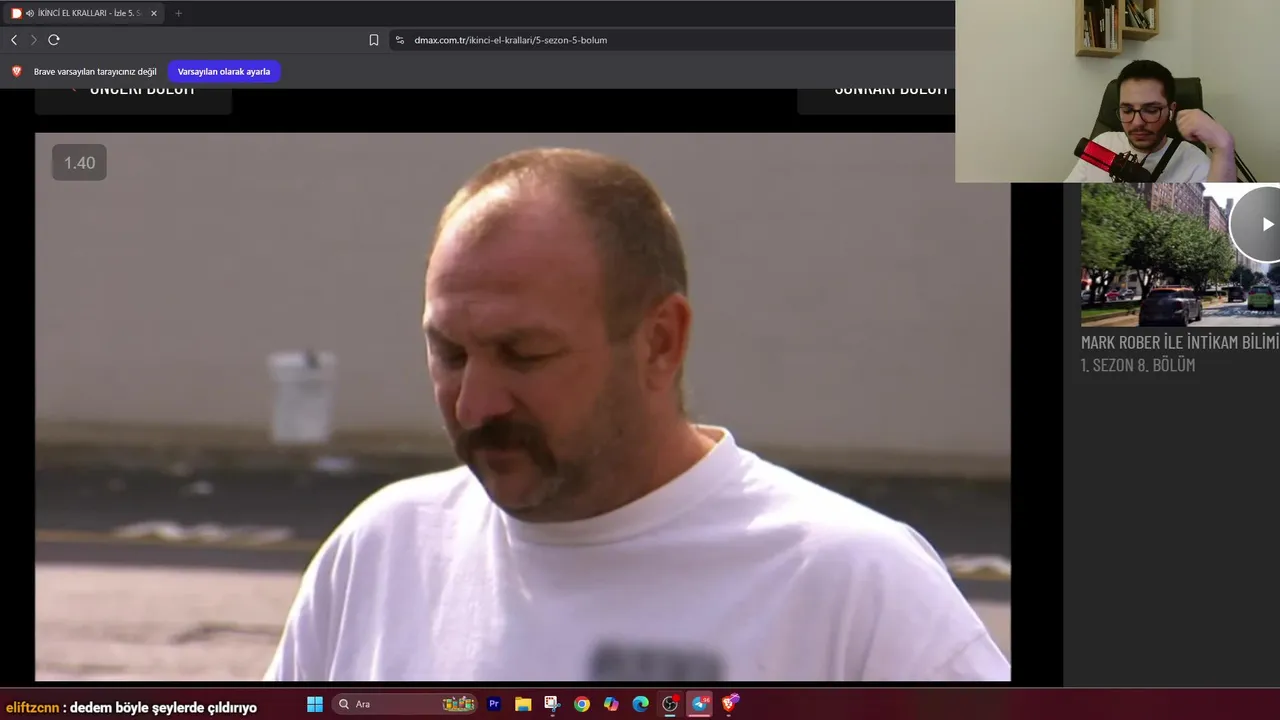Open Microsoft Copilot from the taskbar
The image size is (1280, 720).
click(x=611, y=704)
